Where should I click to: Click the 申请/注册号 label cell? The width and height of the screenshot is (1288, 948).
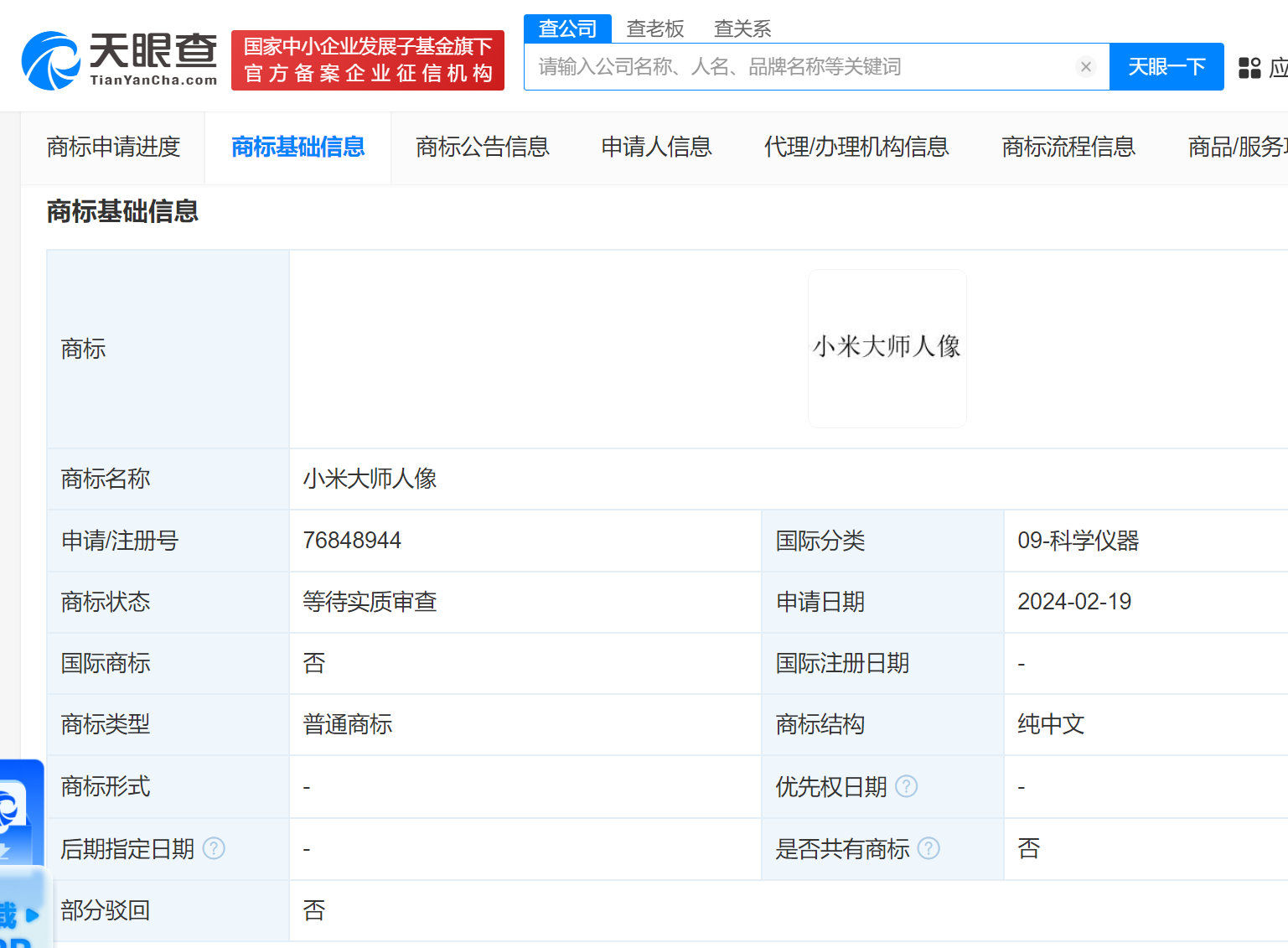(x=168, y=541)
